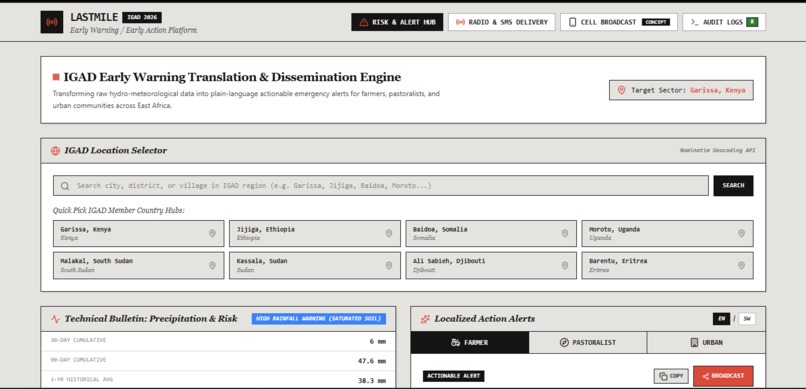Select the Kassala, Sudan quick pick
This screenshot has width=806, height=389.
click(x=315, y=265)
